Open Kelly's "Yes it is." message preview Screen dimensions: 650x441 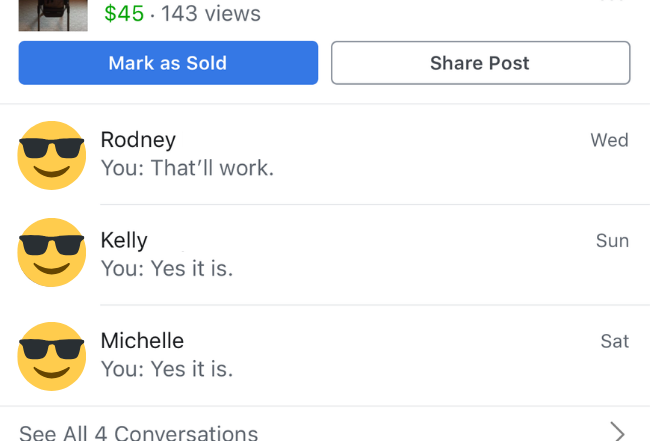[167, 268]
